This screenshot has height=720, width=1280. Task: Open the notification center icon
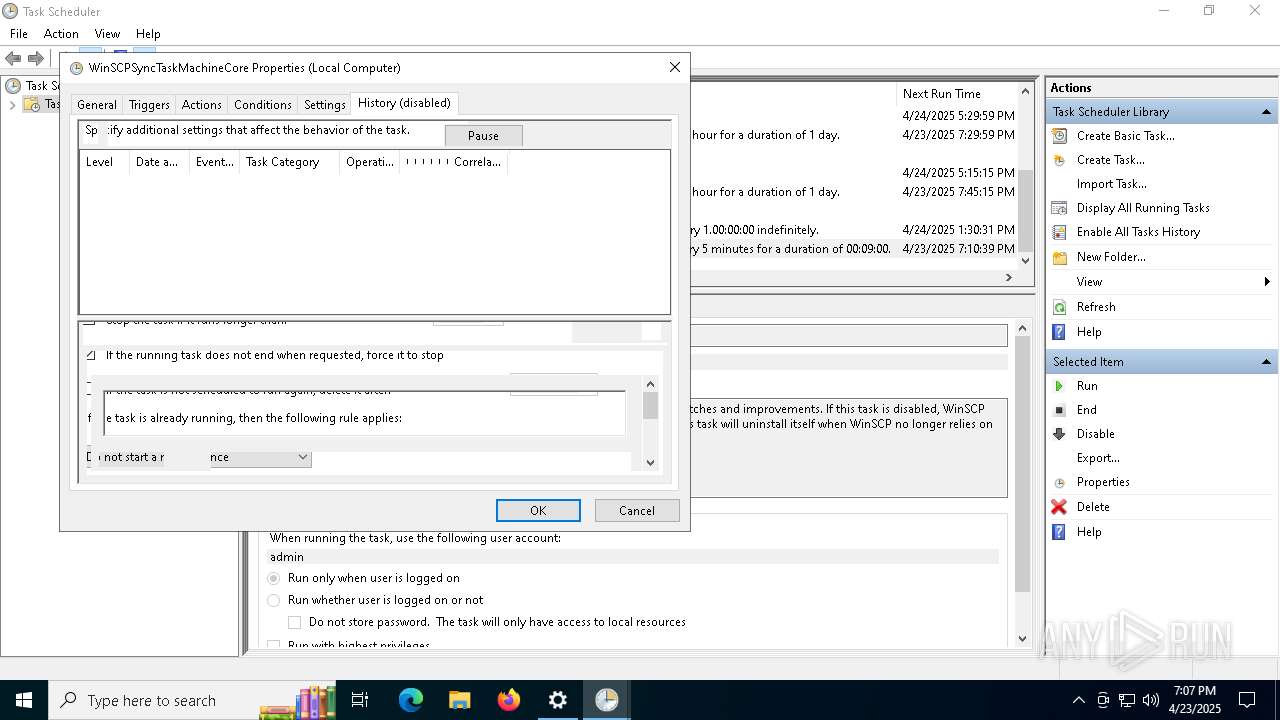click(x=1247, y=700)
